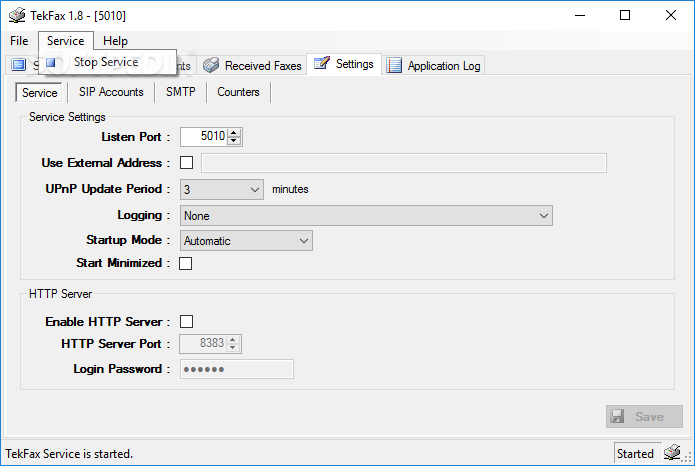Click the Application Log notebook icon

[394, 65]
